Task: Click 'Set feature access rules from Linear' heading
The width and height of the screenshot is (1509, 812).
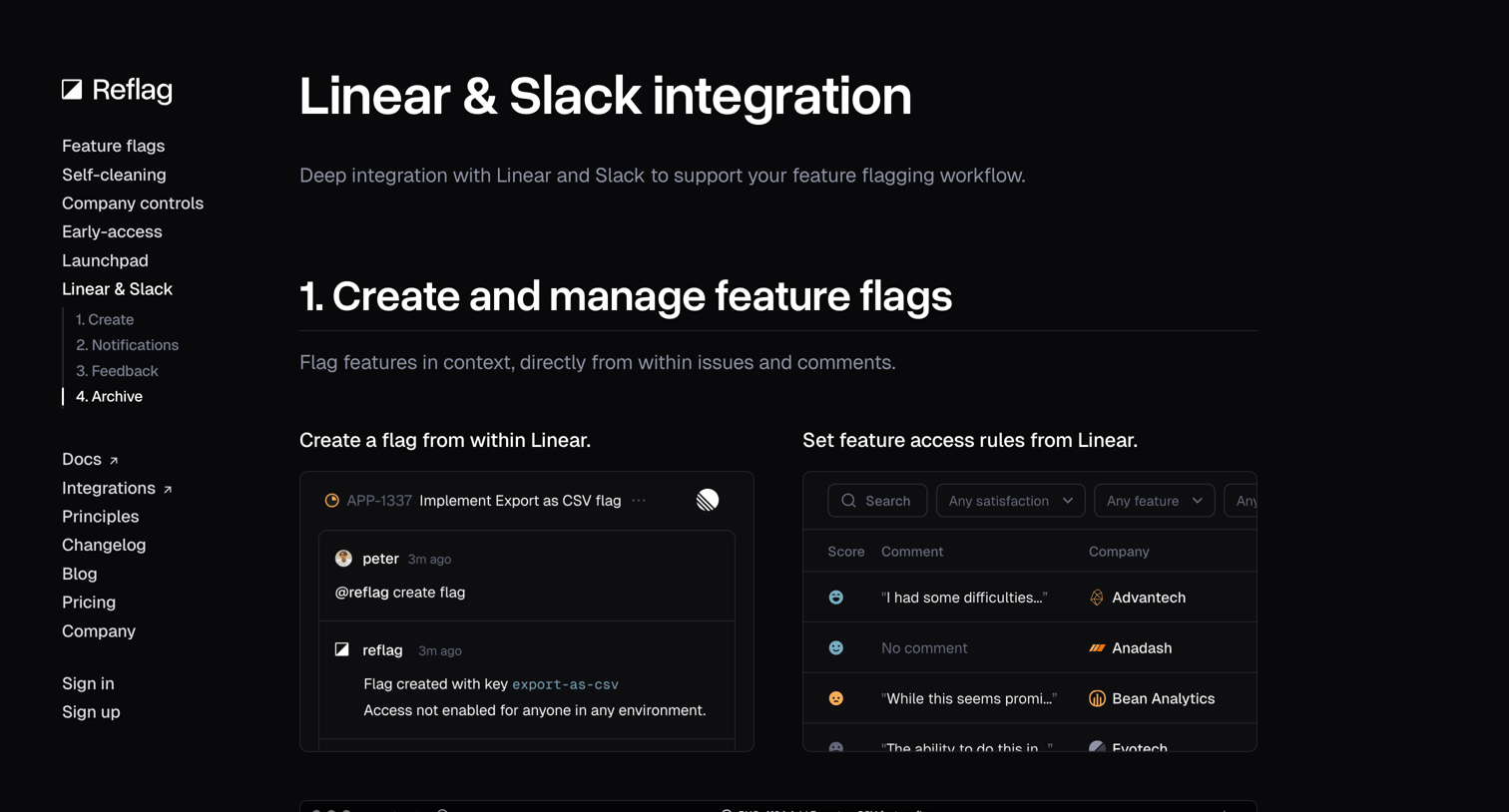Action: [x=970, y=440]
